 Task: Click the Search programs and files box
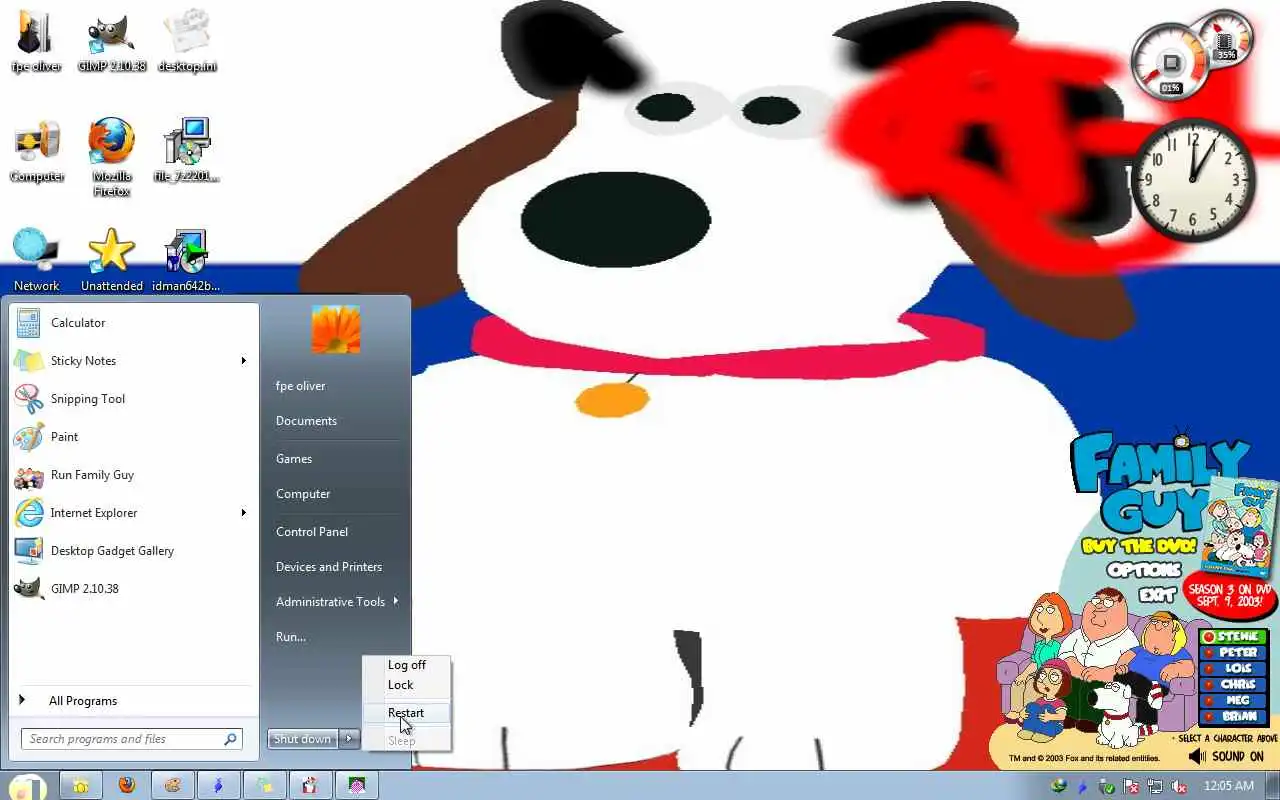coord(132,739)
